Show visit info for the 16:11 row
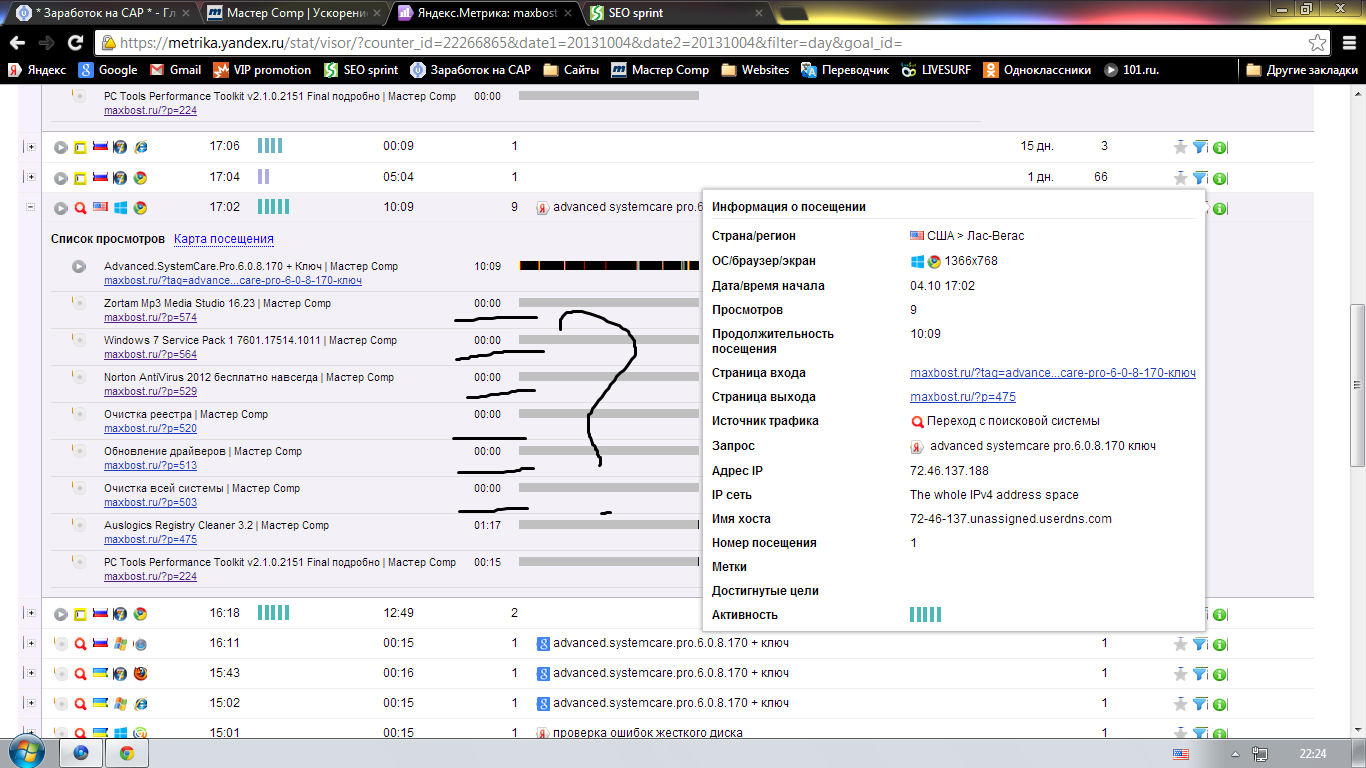The height and width of the screenshot is (768, 1366). [1219, 645]
